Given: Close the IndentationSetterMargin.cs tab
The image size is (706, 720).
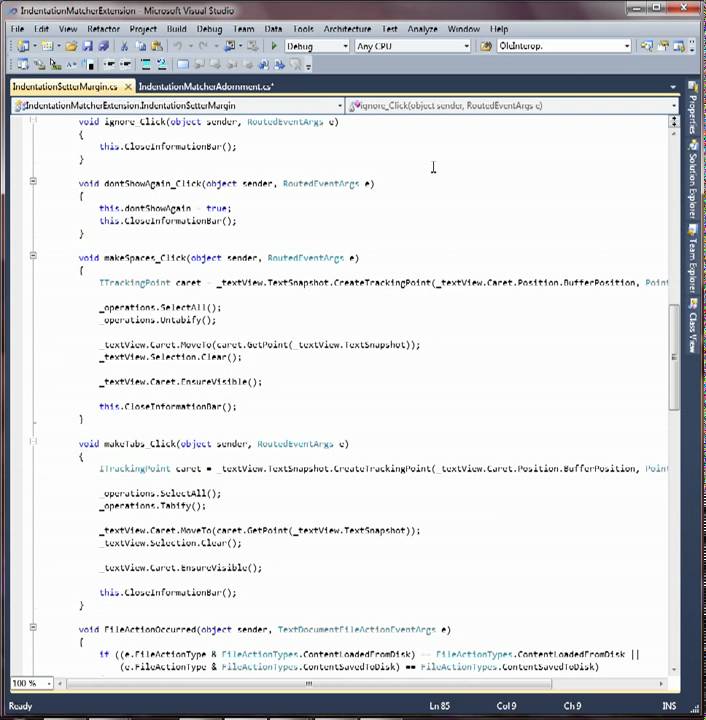Looking at the screenshot, I should 129,86.
